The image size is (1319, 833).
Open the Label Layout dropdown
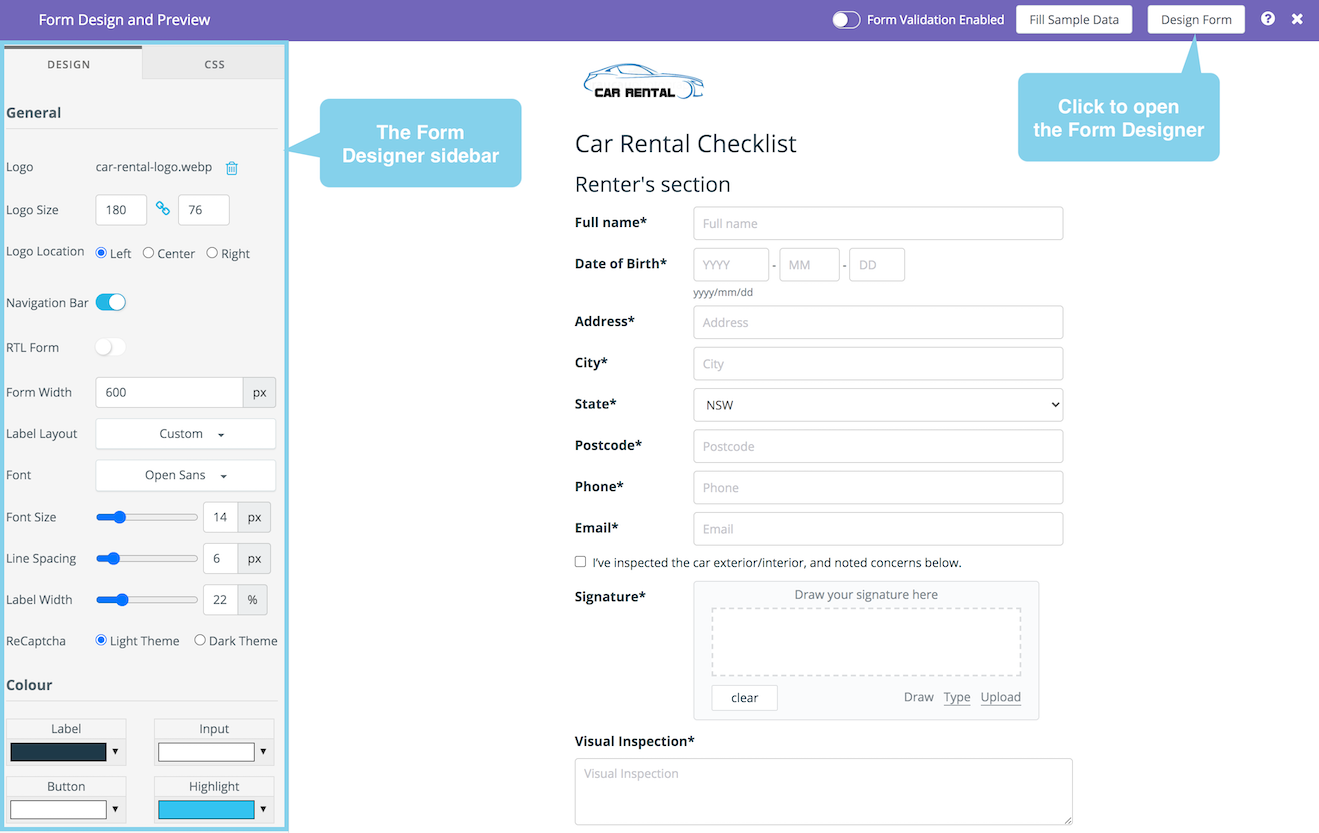pos(185,433)
